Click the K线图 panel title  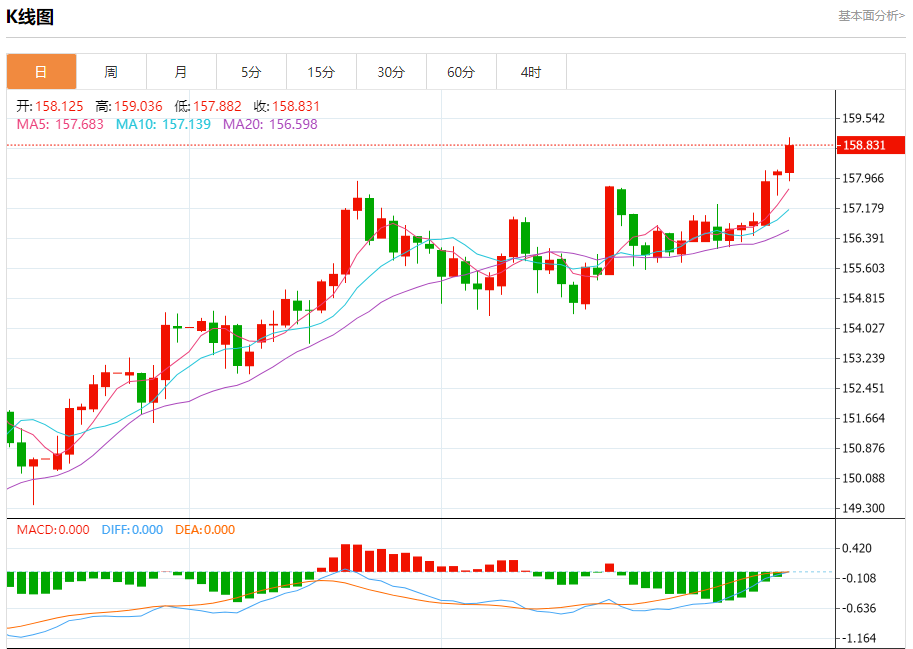pyautogui.click(x=31, y=17)
